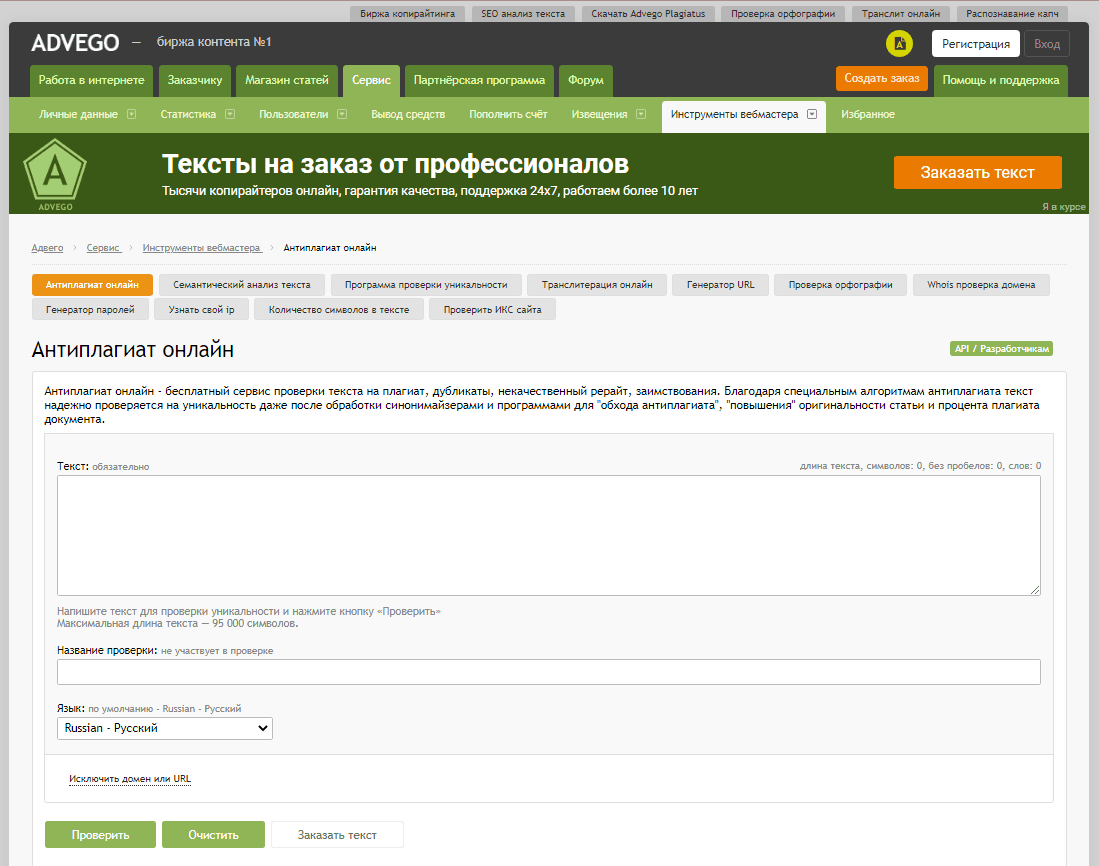The image size is (1099, 866).
Task: Open Биржа копирайтинга top link
Action: point(407,13)
